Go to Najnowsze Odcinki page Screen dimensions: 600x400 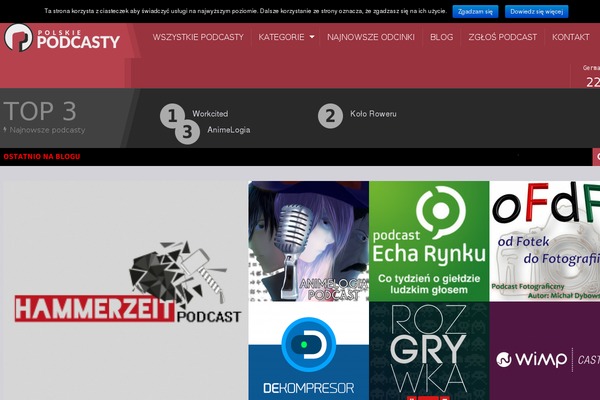[x=370, y=37]
